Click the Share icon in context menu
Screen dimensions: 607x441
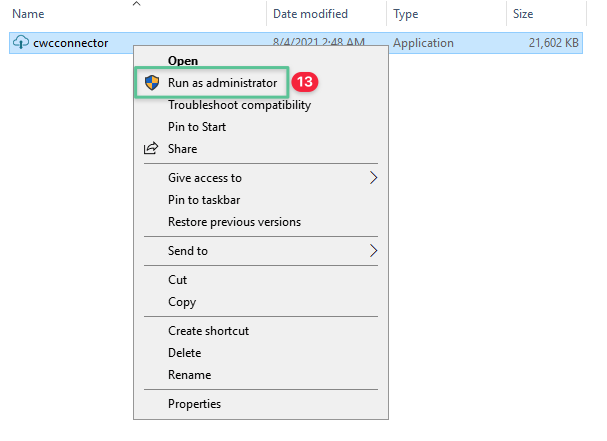coord(151,149)
